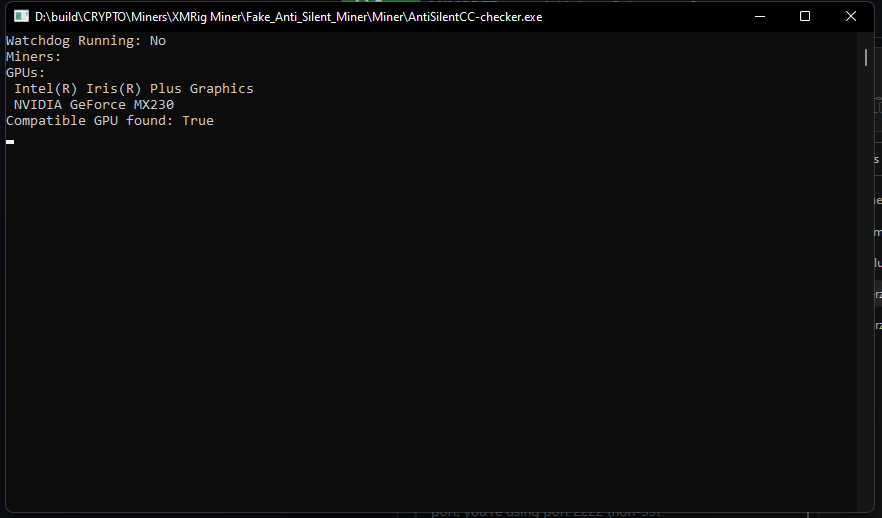Click the title bar path text
Image resolution: width=882 pixels, height=518 pixels.
tap(289, 17)
